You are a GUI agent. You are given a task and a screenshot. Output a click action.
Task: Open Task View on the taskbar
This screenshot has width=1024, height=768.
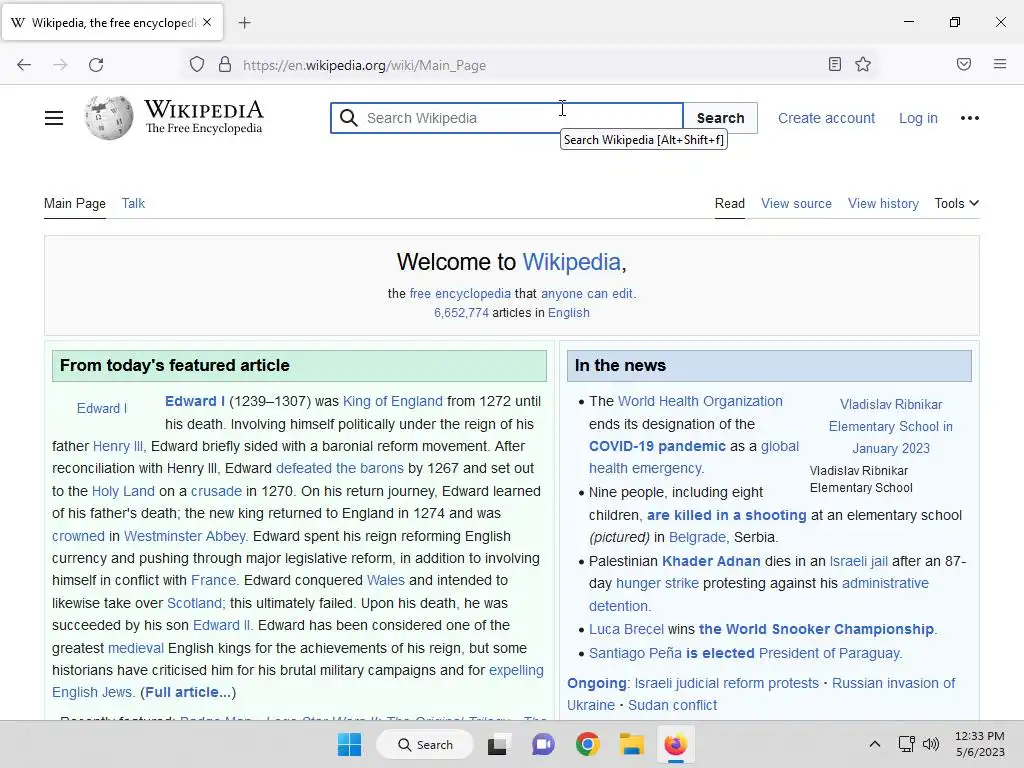click(497, 744)
